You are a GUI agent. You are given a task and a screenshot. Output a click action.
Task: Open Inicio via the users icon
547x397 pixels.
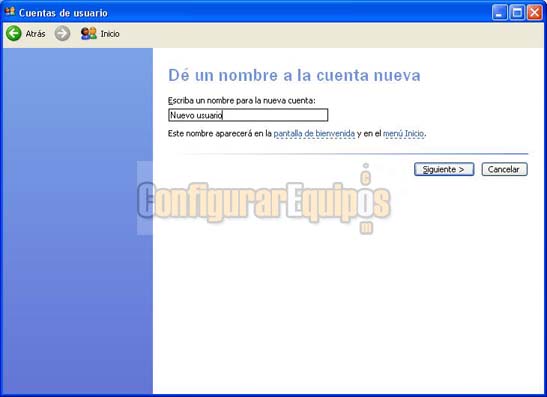tap(89, 33)
